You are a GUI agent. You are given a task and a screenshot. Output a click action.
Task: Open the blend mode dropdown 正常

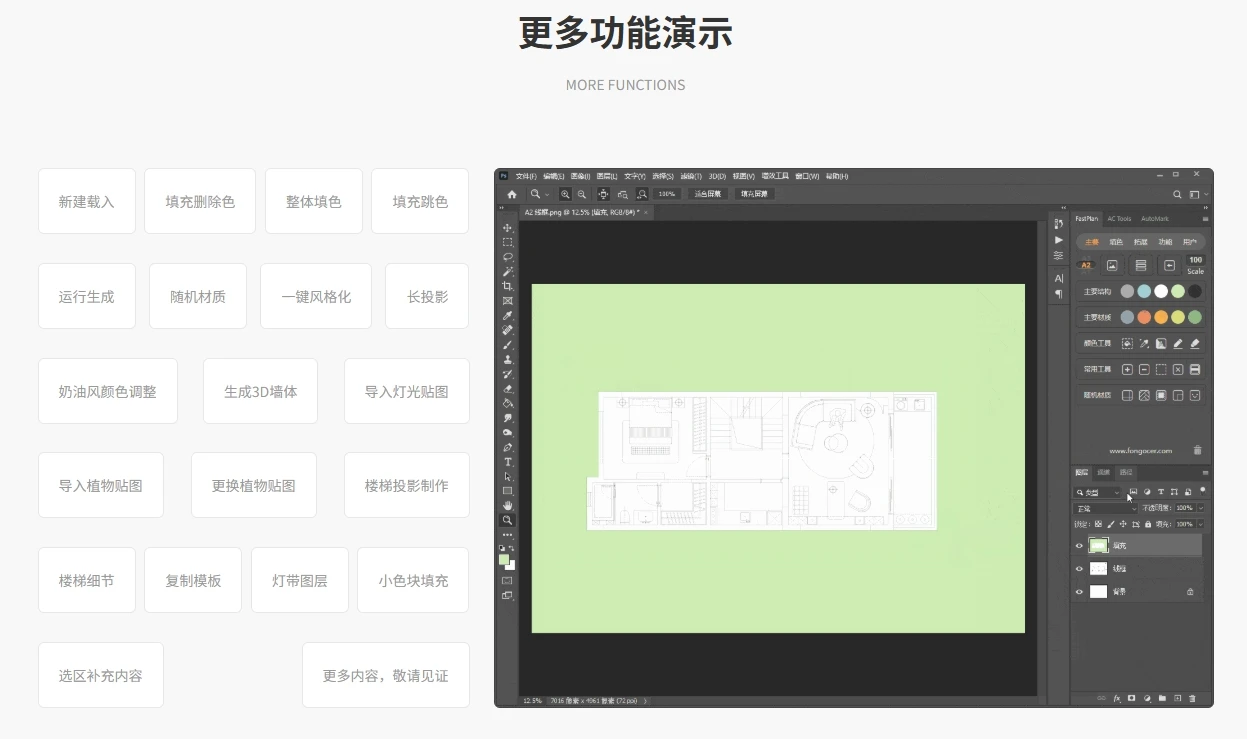click(1105, 509)
